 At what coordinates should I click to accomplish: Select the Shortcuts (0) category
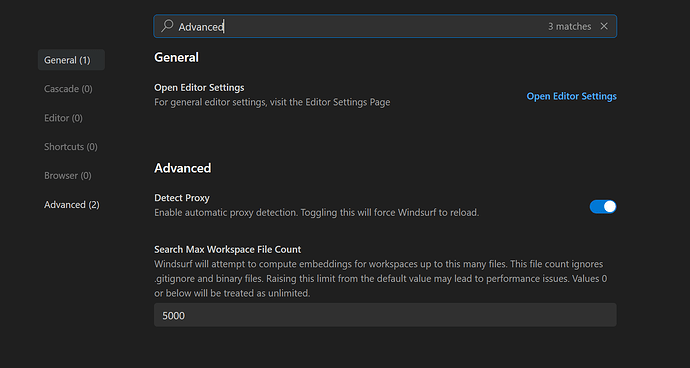tap(71, 147)
